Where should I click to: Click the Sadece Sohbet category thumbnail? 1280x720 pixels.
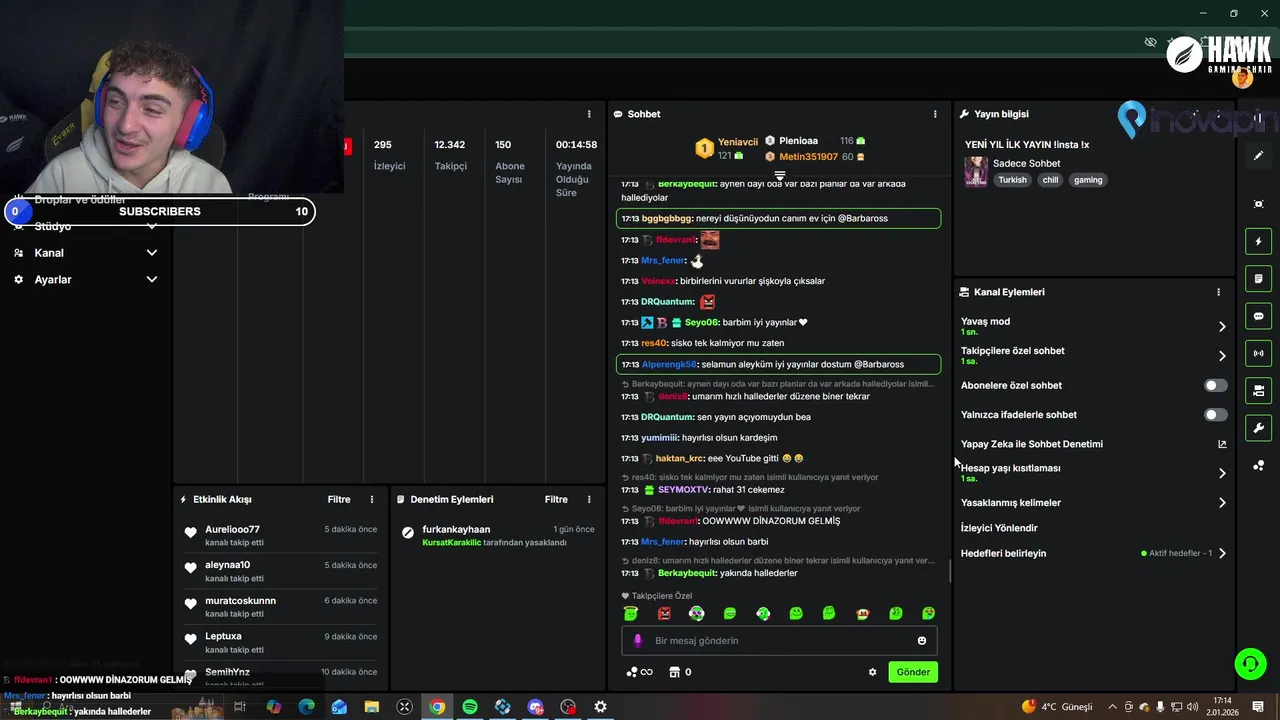pyautogui.click(x=976, y=172)
